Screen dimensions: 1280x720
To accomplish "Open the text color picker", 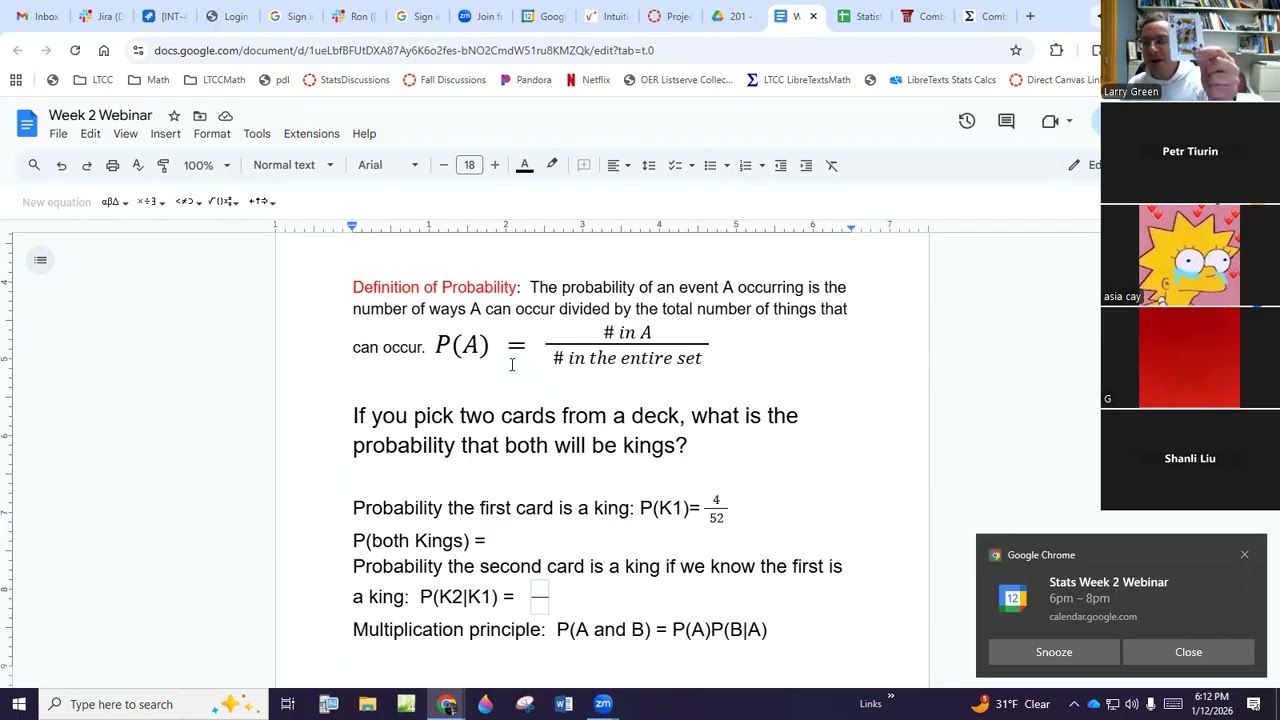I will (x=524, y=165).
